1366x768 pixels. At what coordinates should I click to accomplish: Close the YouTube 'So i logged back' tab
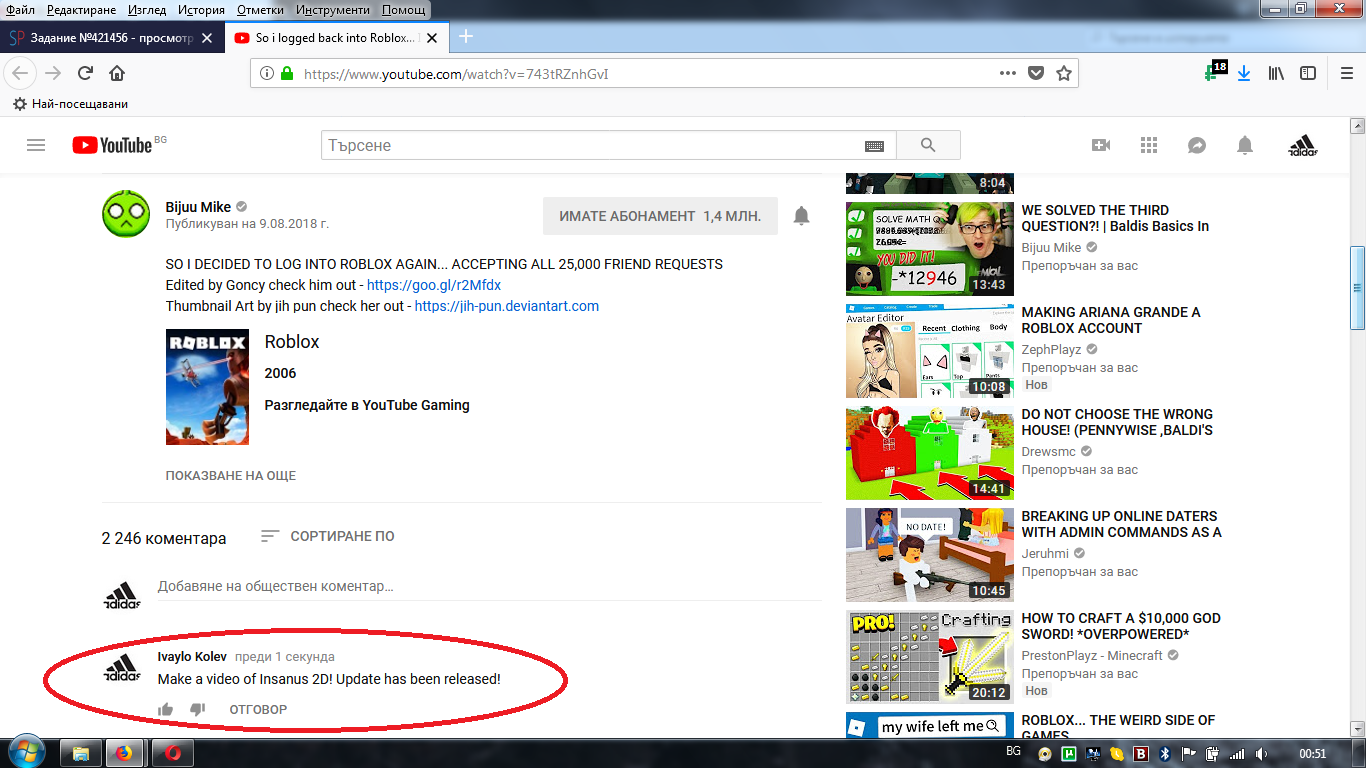[x=432, y=38]
